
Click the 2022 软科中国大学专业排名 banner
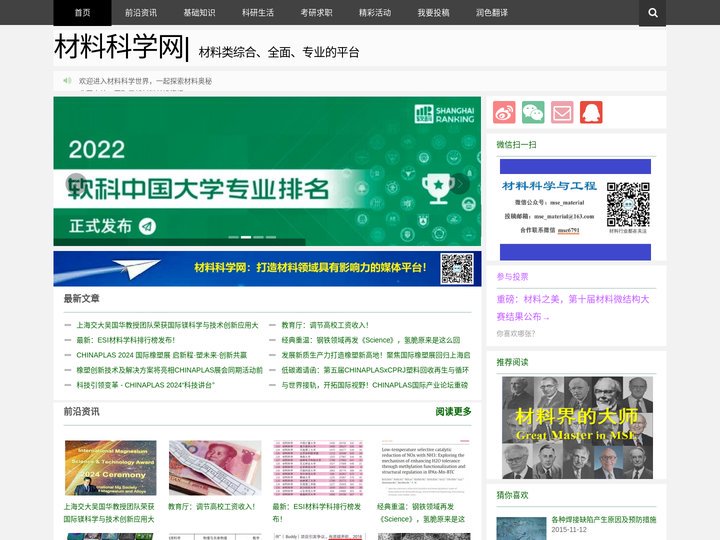pos(267,171)
